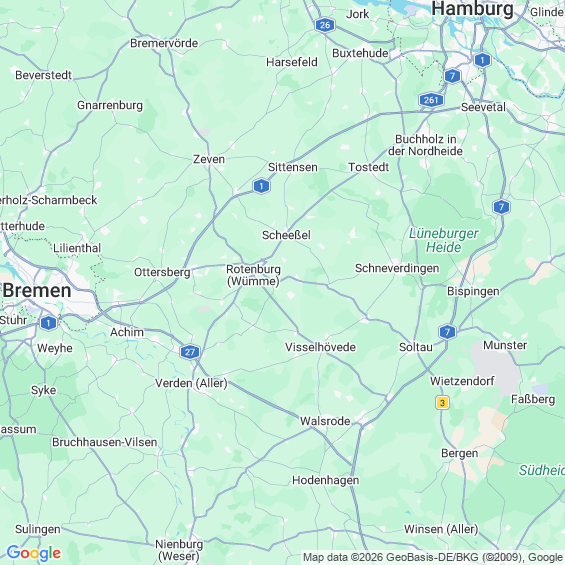565x565 pixels.
Task: Click the yellow B3 road shield near Wietzendorf
Action: [x=442, y=402]
